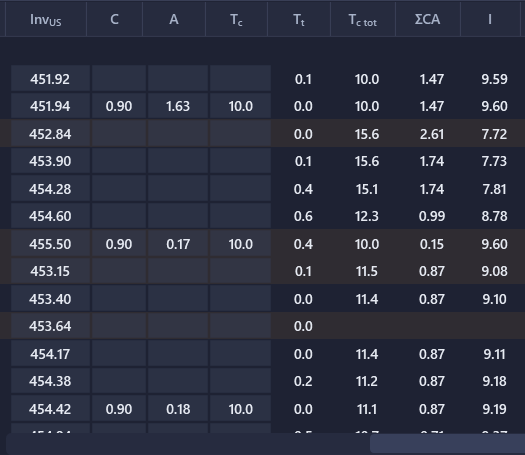
Task: Edit A value 0.18
Action: tap(178, 408)
